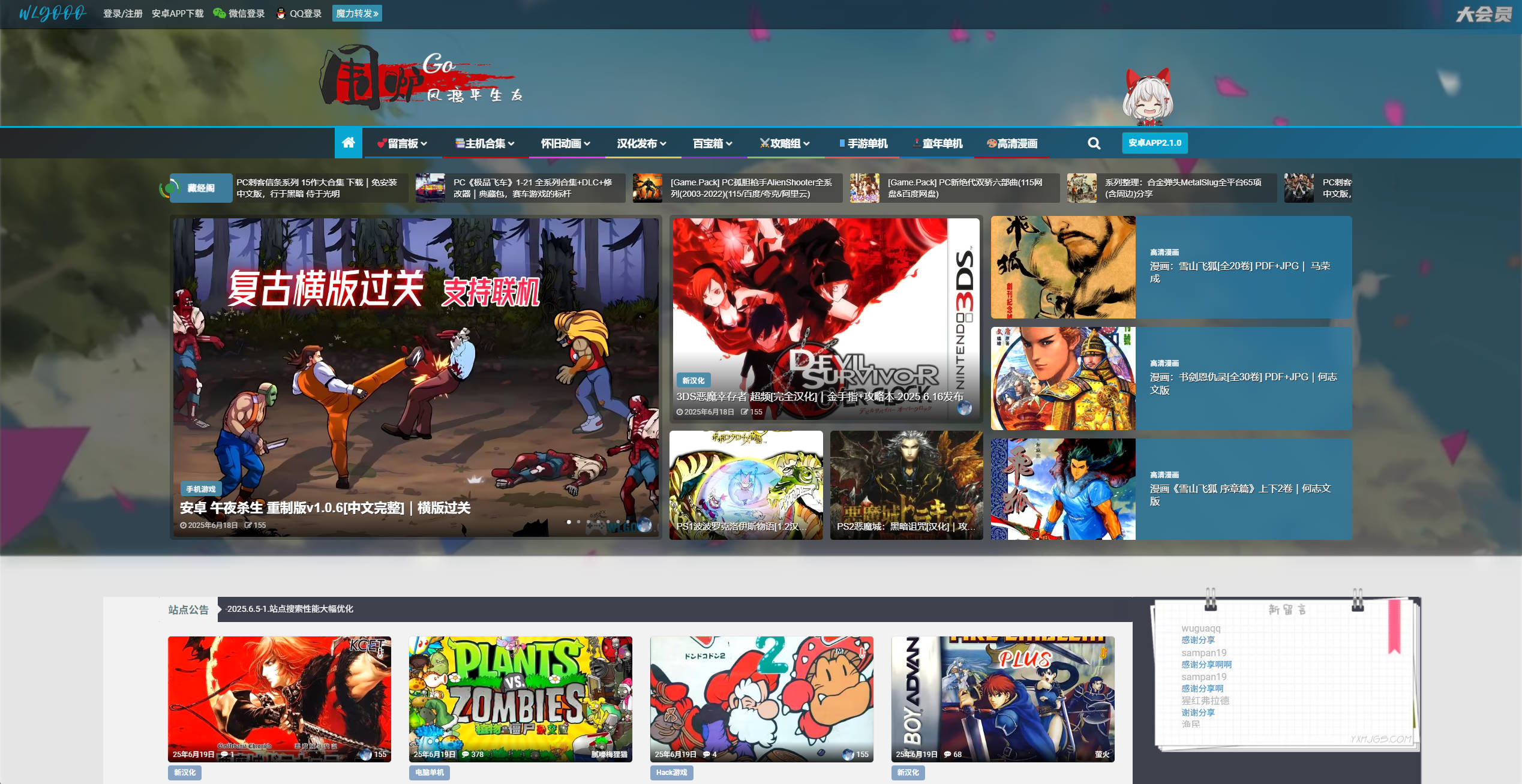
Task: Click the 站点搜索性能大幅优化 announcement
Action: click(290, 609)
